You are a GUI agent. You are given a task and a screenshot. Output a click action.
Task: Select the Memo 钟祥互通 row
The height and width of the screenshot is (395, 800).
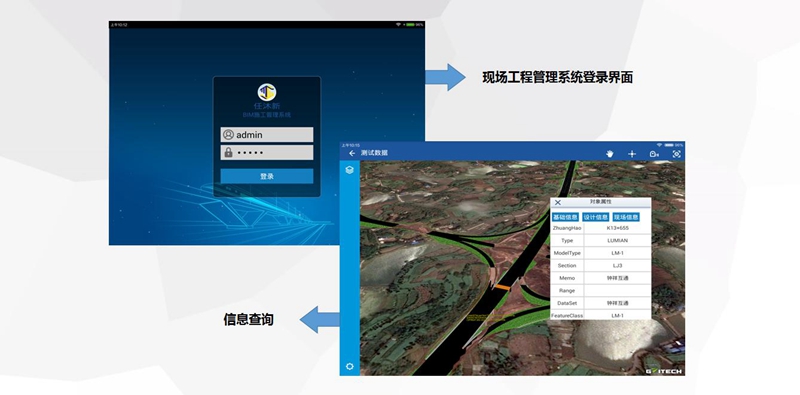(601, 278)
